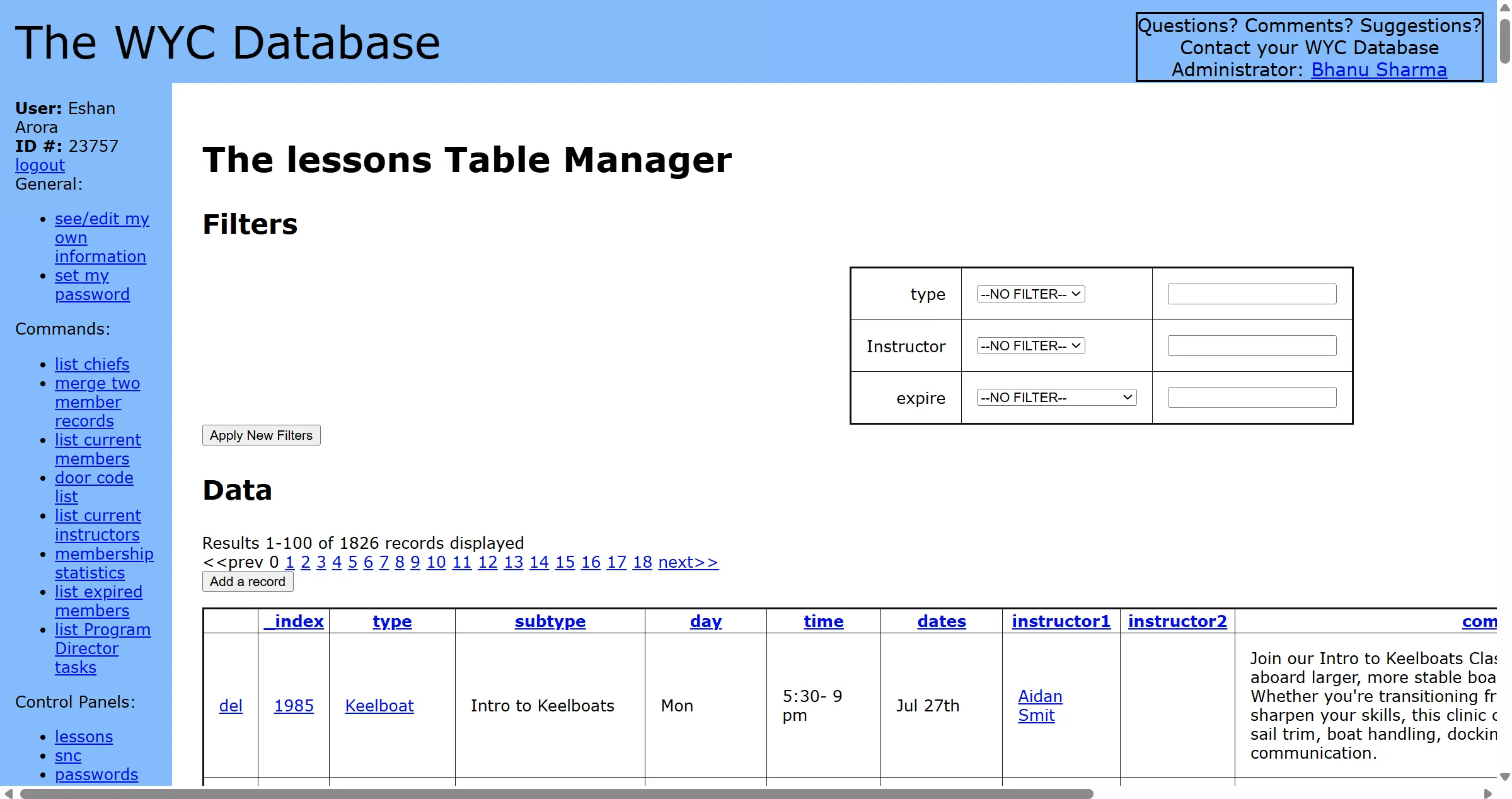Open list current instructors

98,525
